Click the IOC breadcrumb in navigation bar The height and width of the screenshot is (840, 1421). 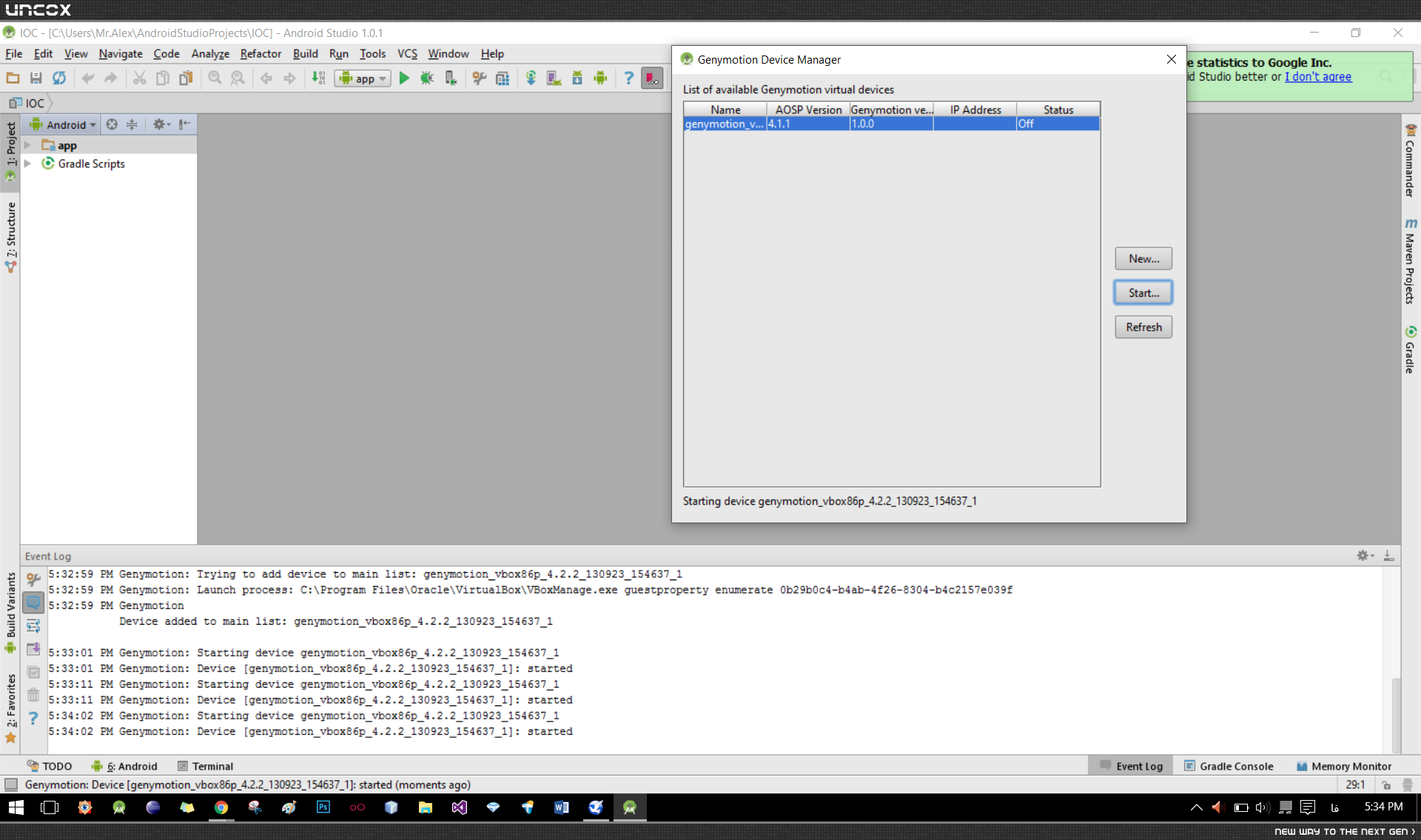pos(27,103)
